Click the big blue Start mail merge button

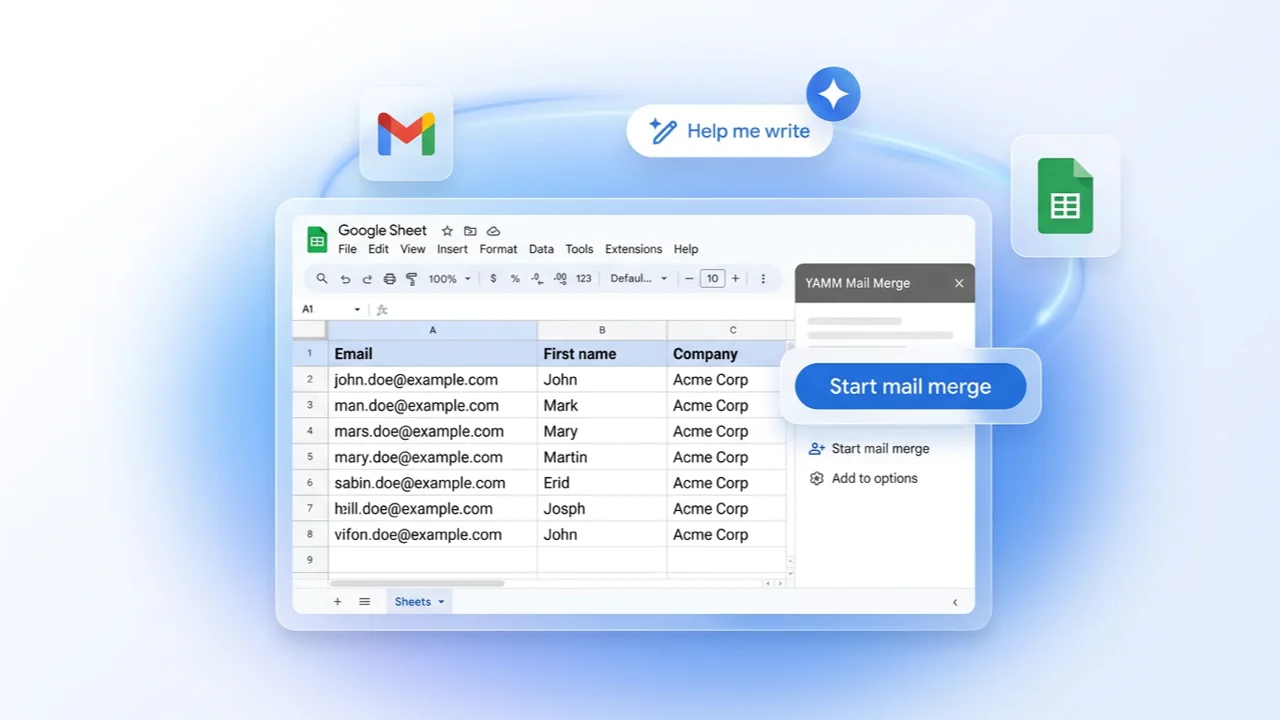tap(910, 386)
